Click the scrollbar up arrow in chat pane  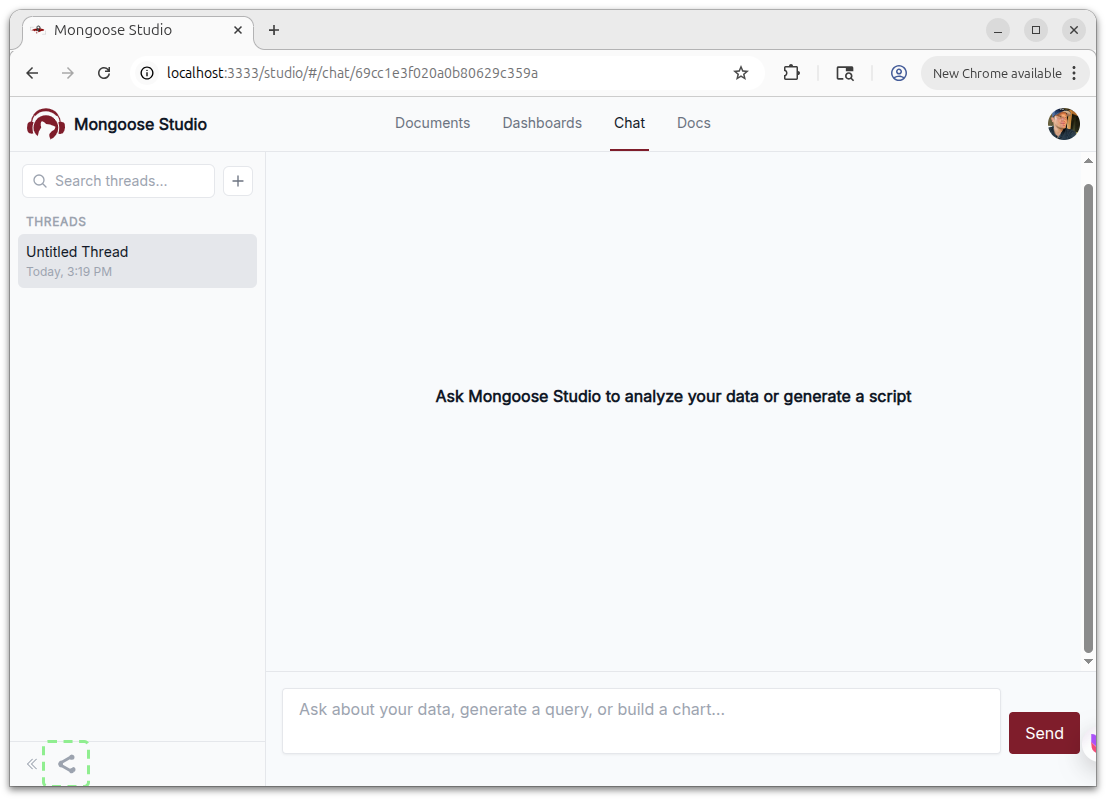point(1088,161)
